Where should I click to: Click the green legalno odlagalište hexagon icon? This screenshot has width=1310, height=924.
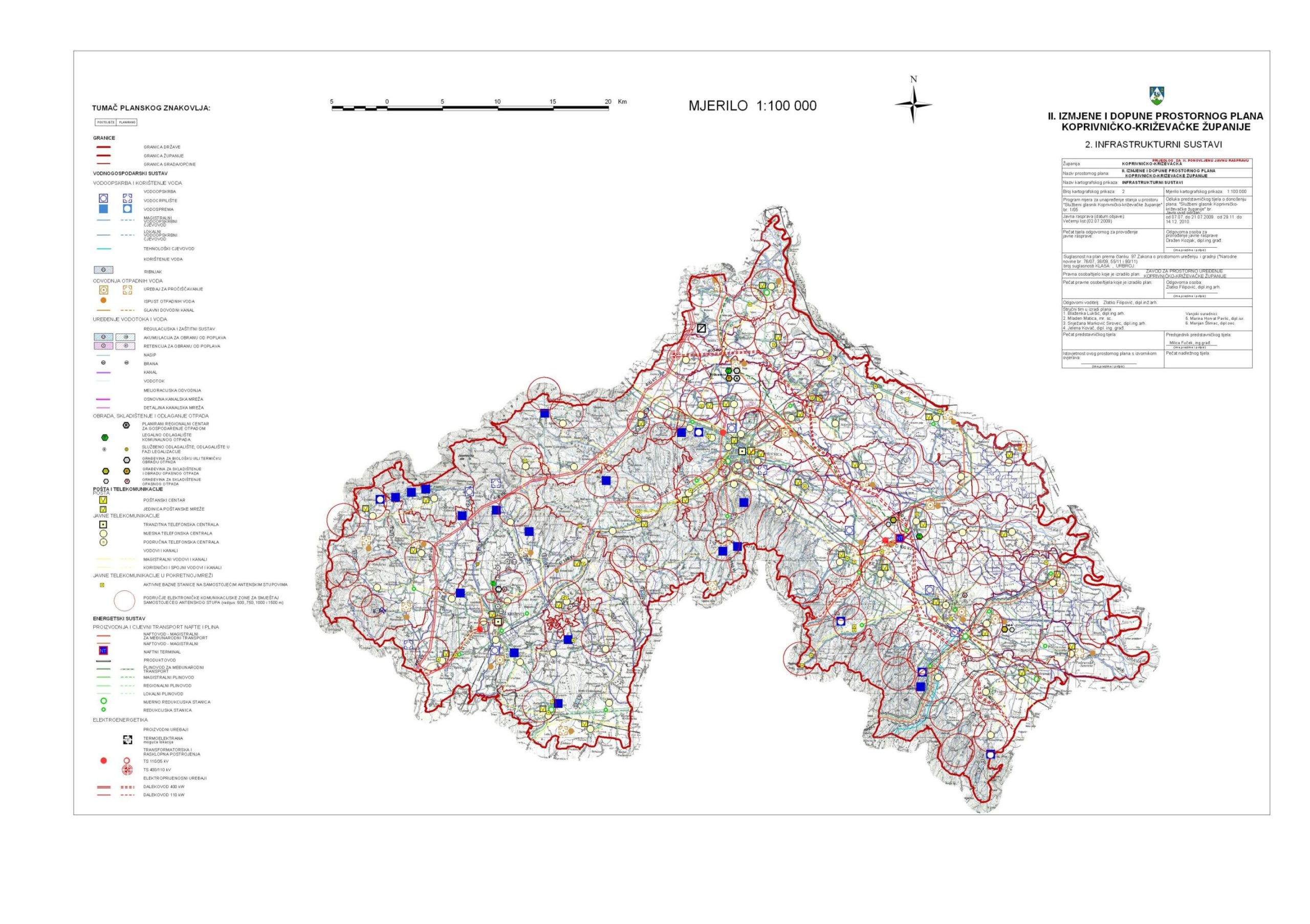[x=104, y=437]
